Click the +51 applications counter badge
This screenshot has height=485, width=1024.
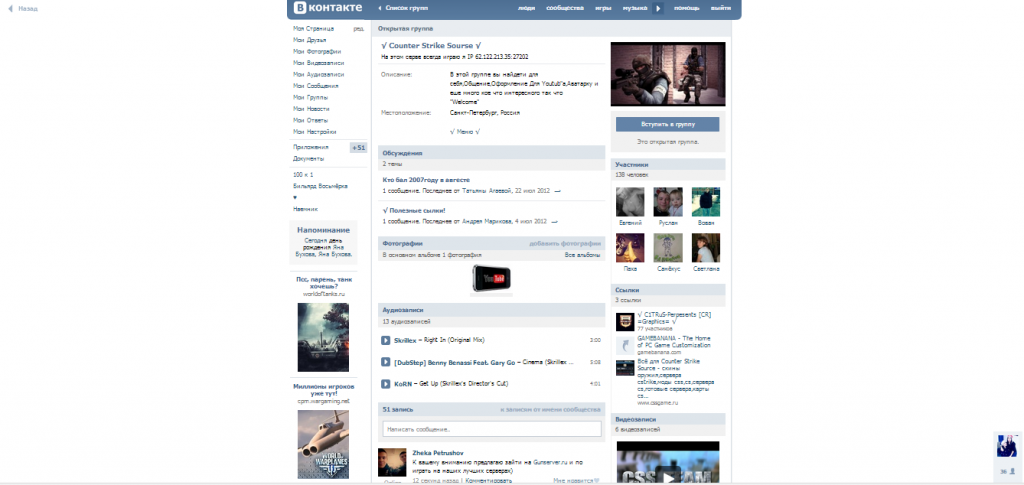pos(358,147)
